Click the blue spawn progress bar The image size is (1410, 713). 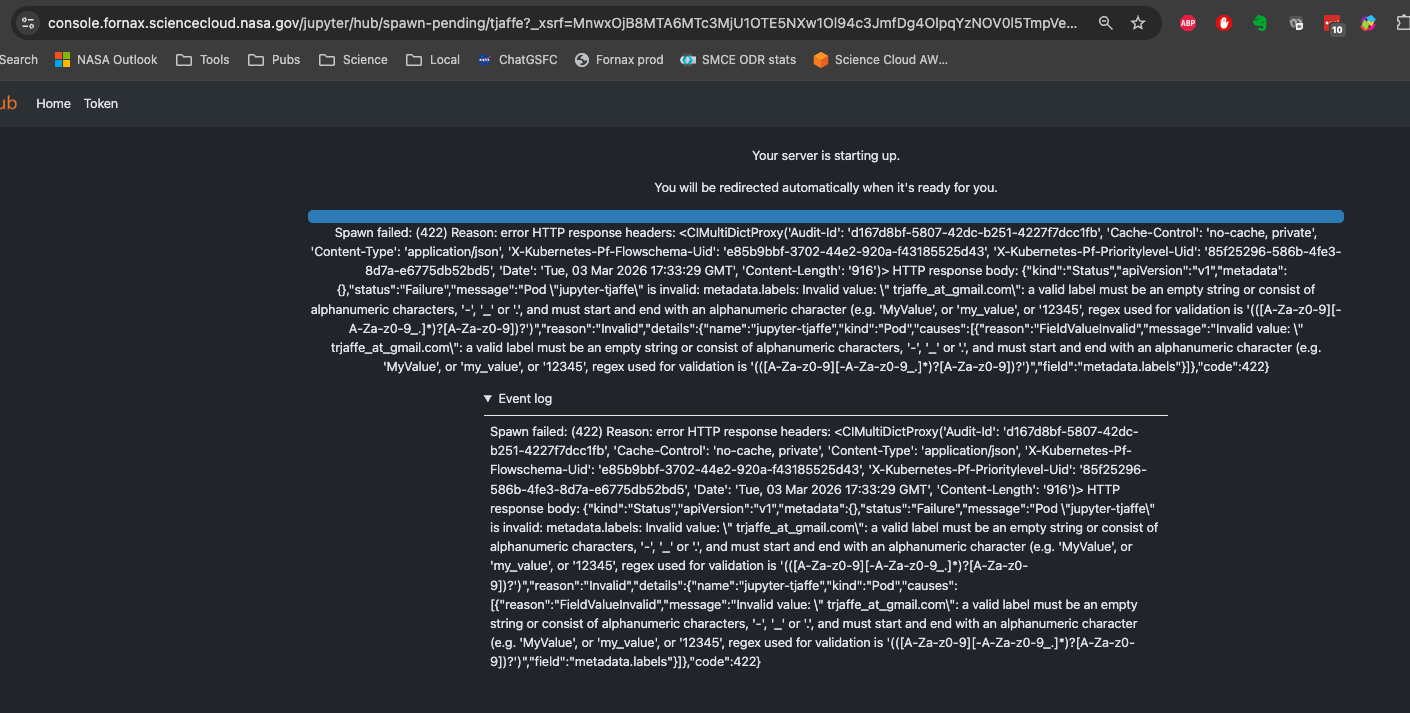click(x=825, y=216)
